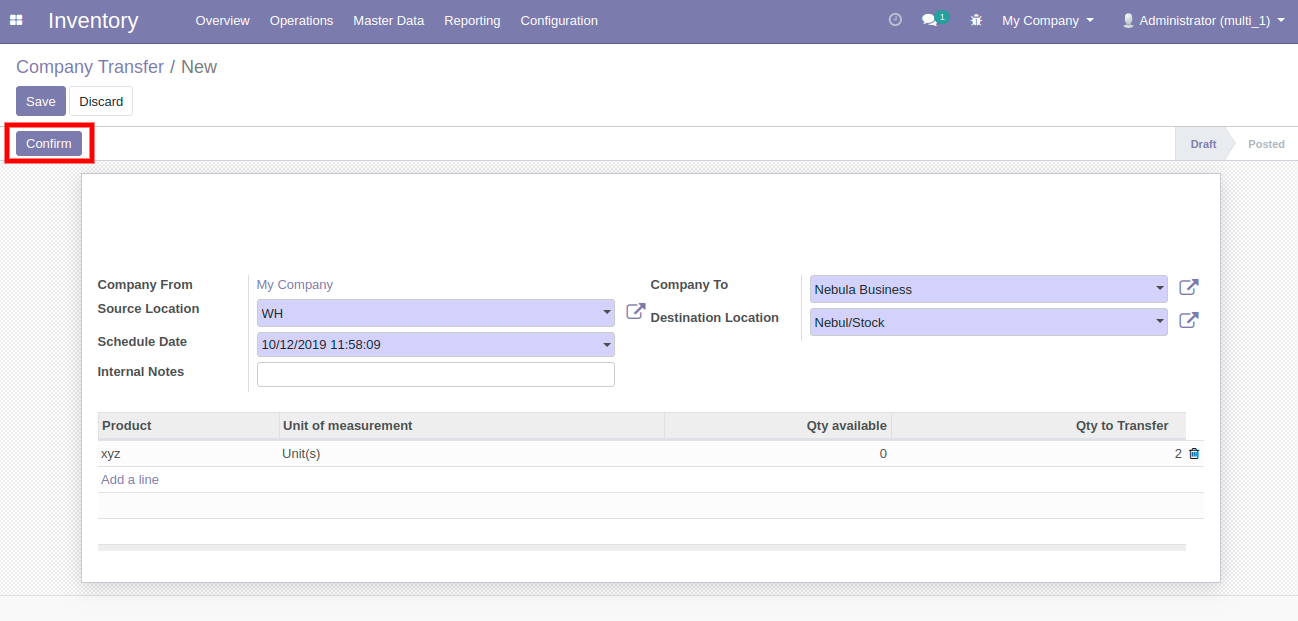1298x621 pixels.
Task: Expand the Source Location WH dropdown
Action: pyautogui.click(x=607, y=313)
